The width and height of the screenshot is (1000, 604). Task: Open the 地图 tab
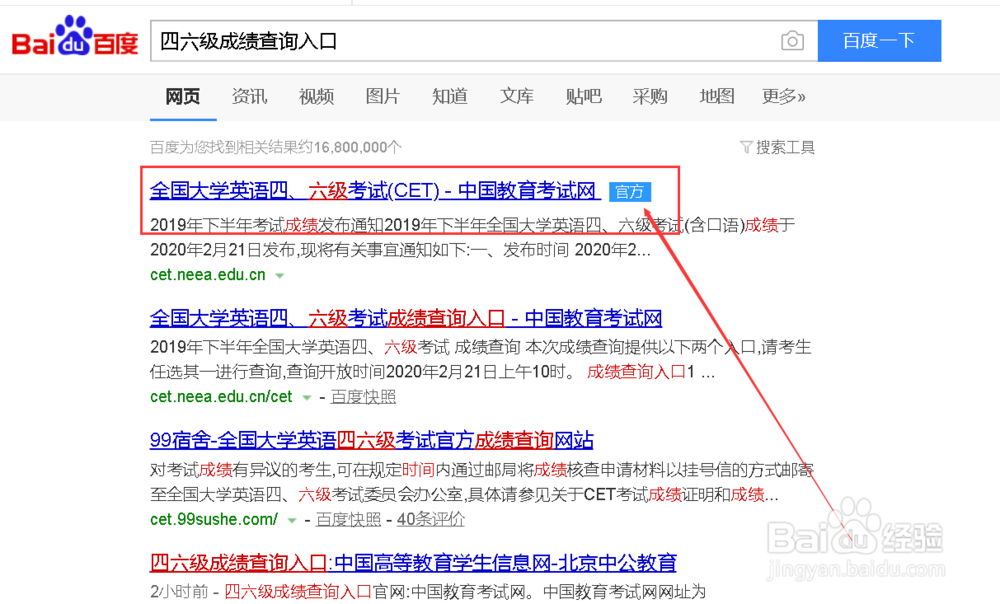tap(717, 96)
